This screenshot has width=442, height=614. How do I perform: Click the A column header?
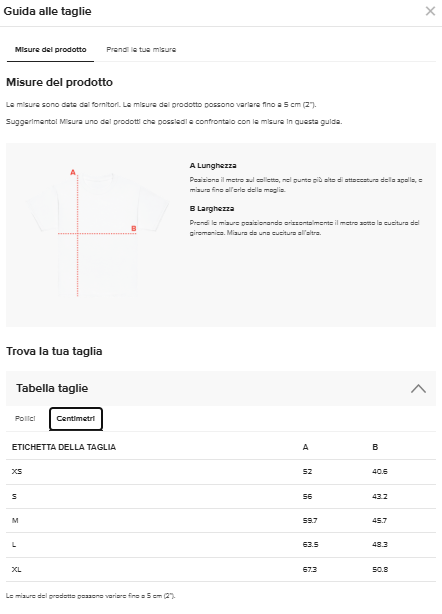(305, 447)
